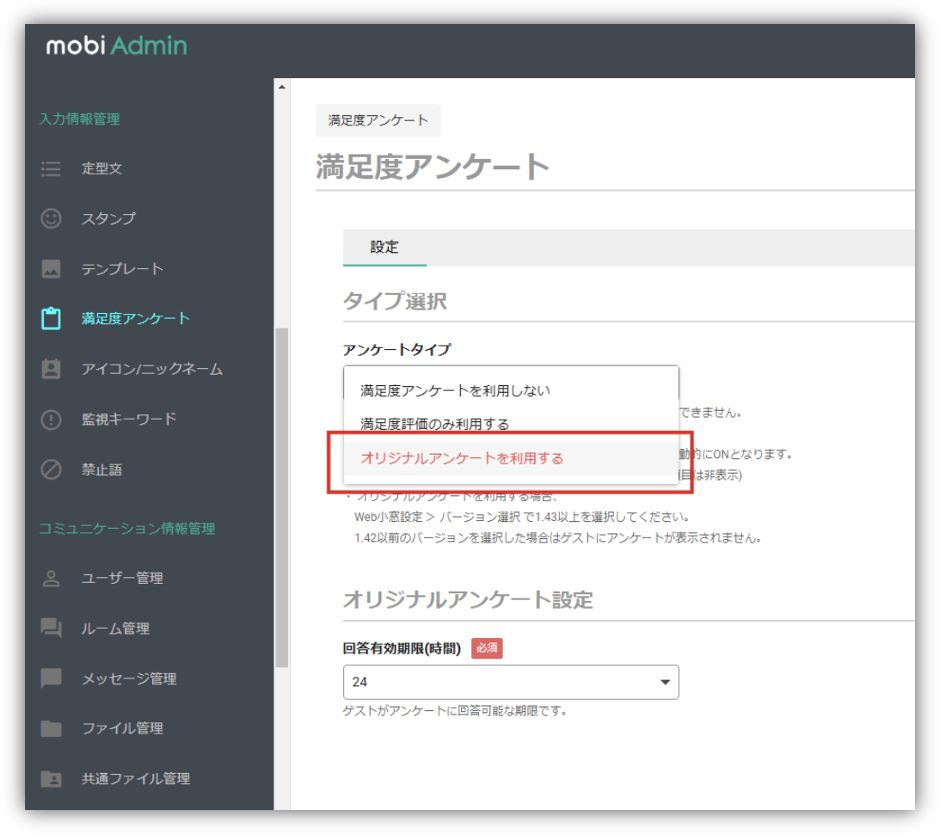Click the 満足度アンケート breadcrumb

[x=378, y=120]
